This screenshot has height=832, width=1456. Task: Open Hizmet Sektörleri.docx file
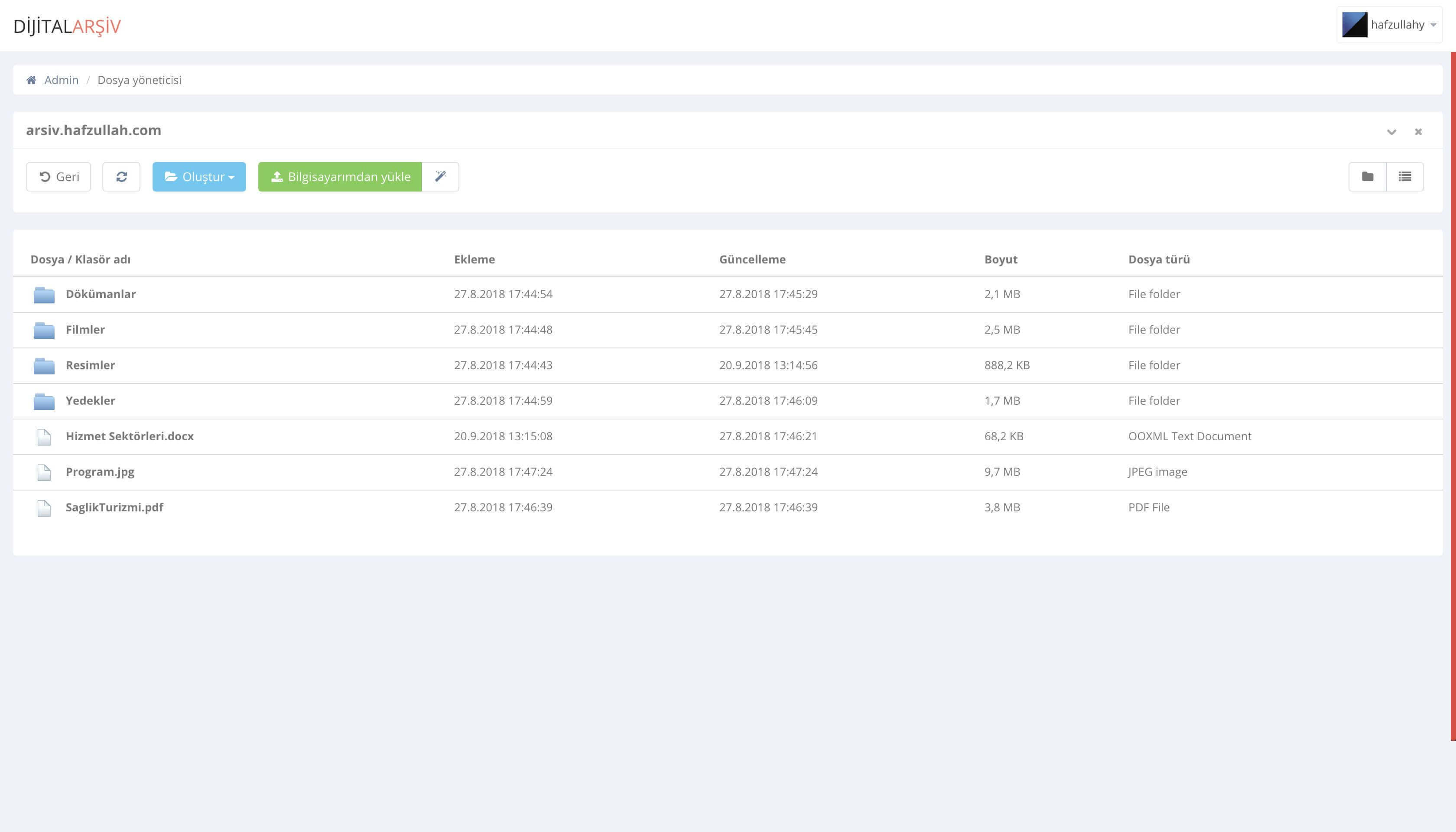click(x=130, y=436)
